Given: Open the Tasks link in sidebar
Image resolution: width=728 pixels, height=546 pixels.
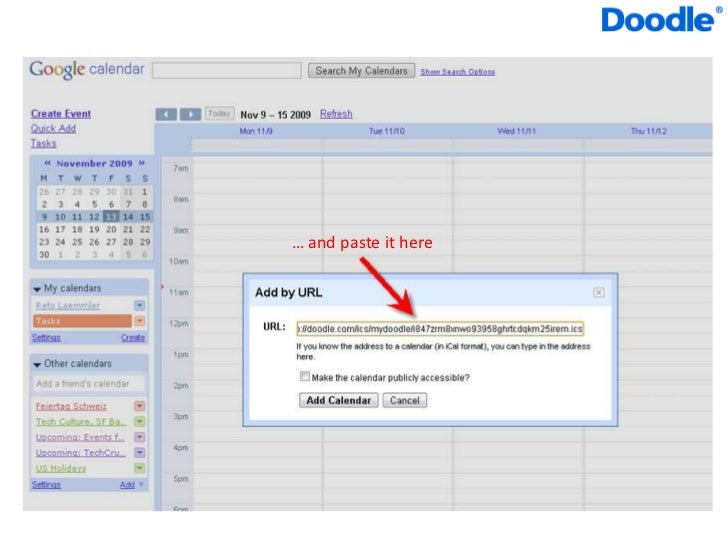Looking at the screenshot, I should click(x=44, y=143).
